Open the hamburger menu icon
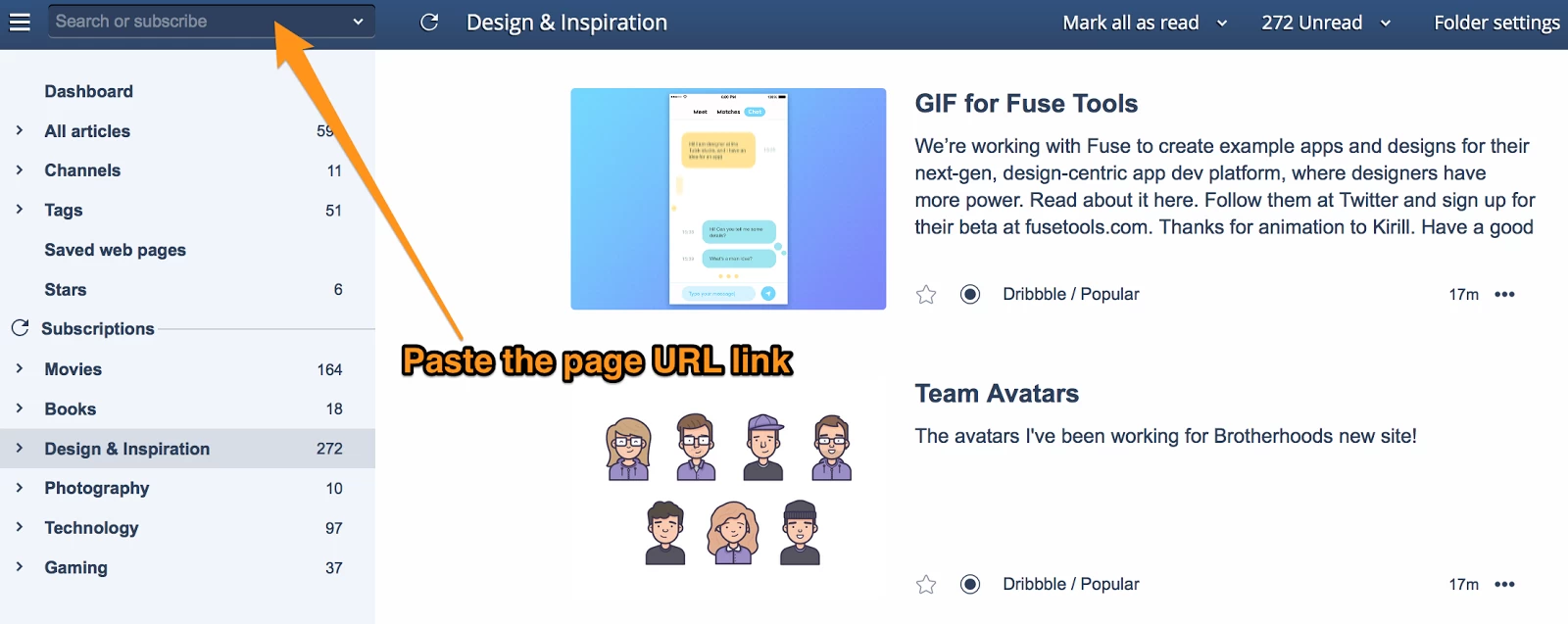1568x624 pixels. [x=20, y=22]
